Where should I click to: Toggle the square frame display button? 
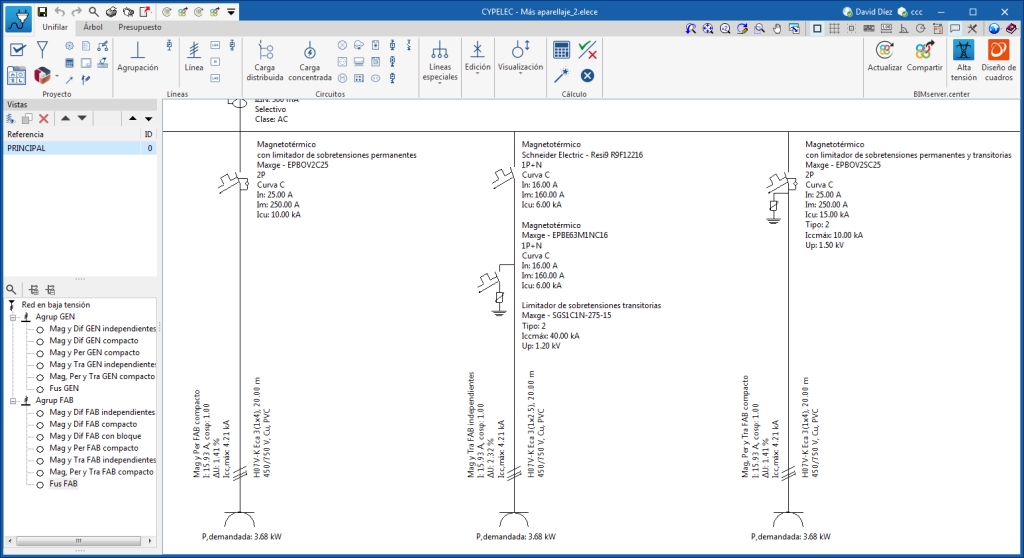pos(817,29)
